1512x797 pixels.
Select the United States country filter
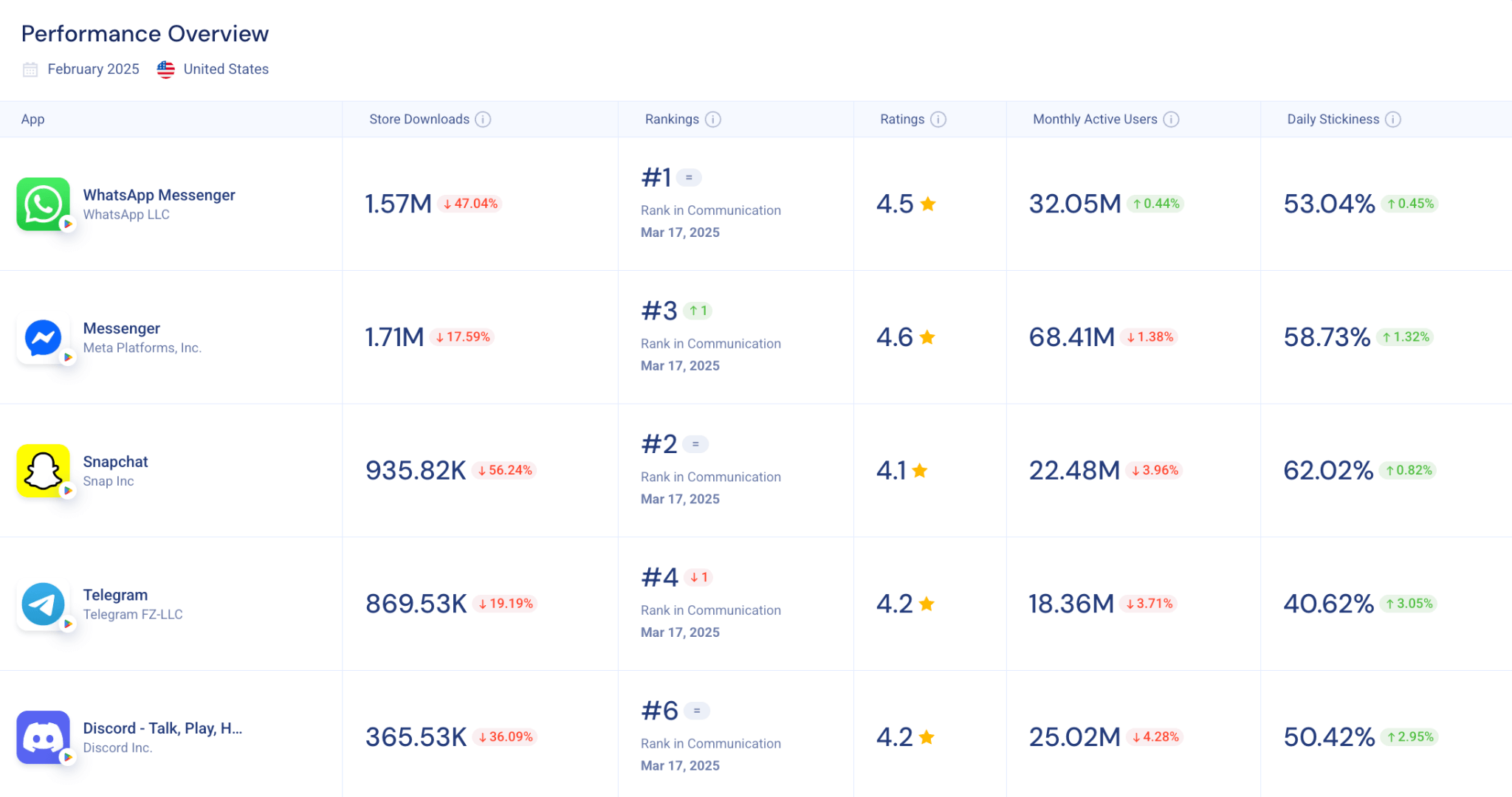tap(227, 69)
